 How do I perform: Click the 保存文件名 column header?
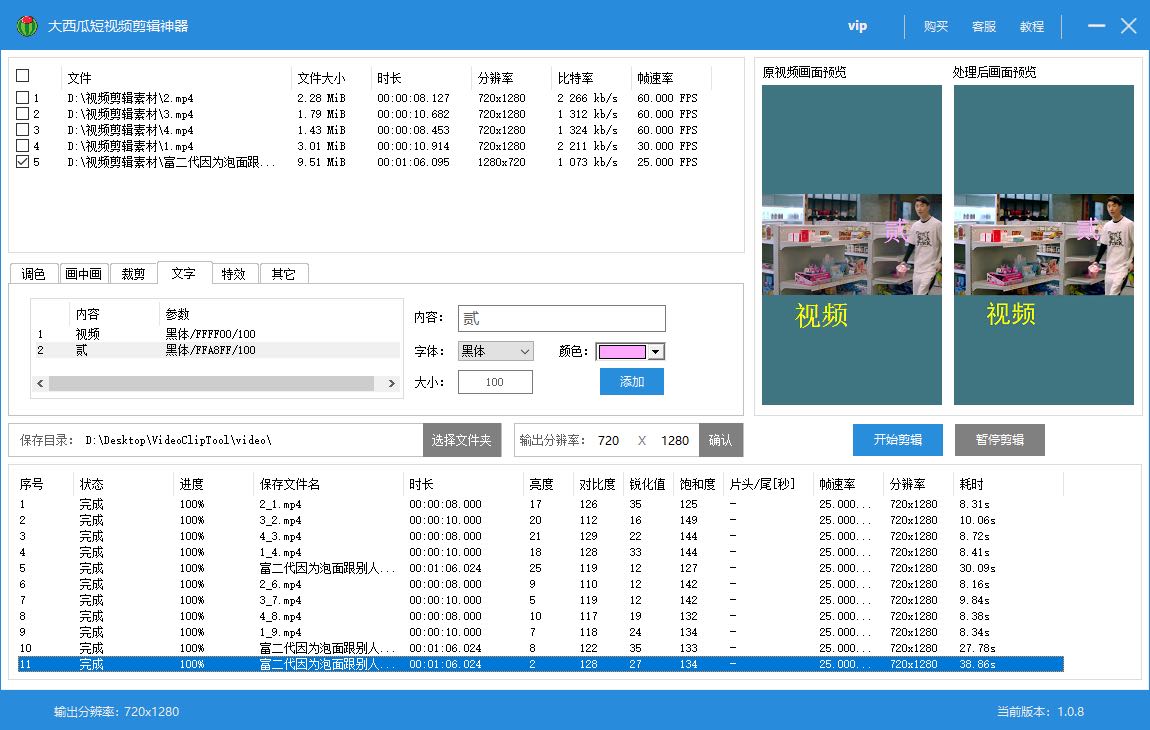290,484
